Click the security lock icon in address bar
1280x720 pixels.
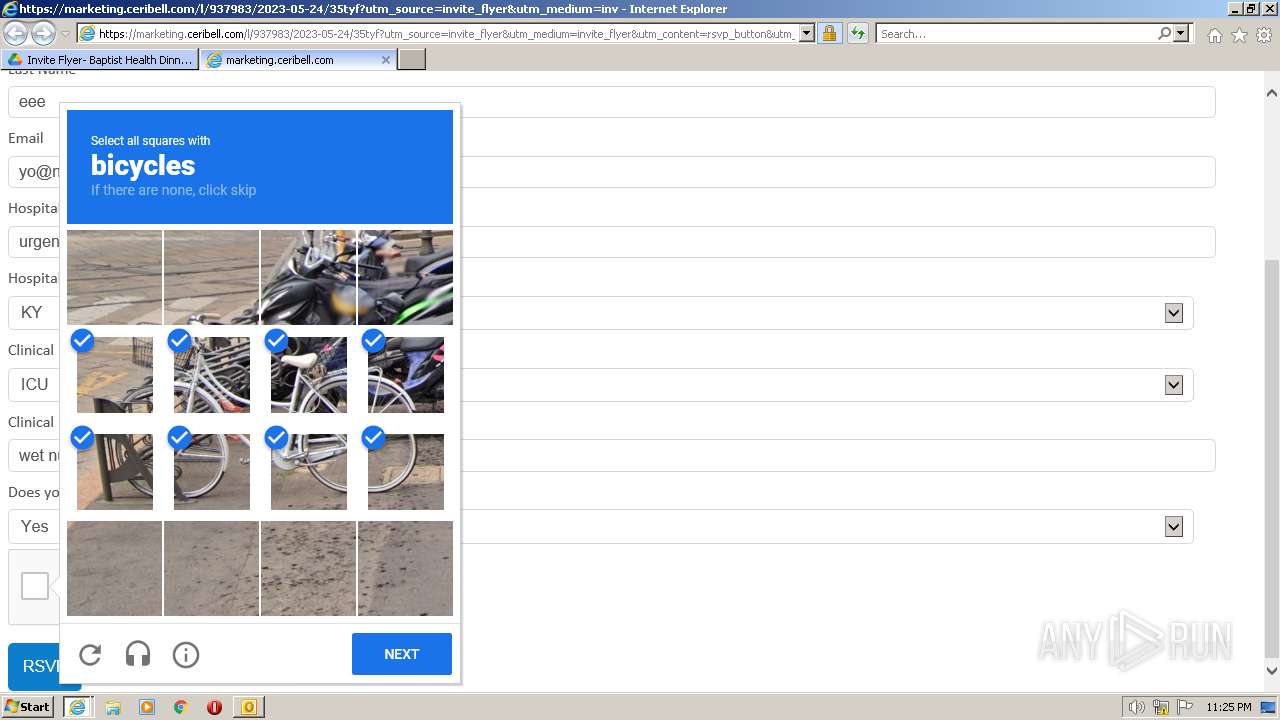coord(829,33)
